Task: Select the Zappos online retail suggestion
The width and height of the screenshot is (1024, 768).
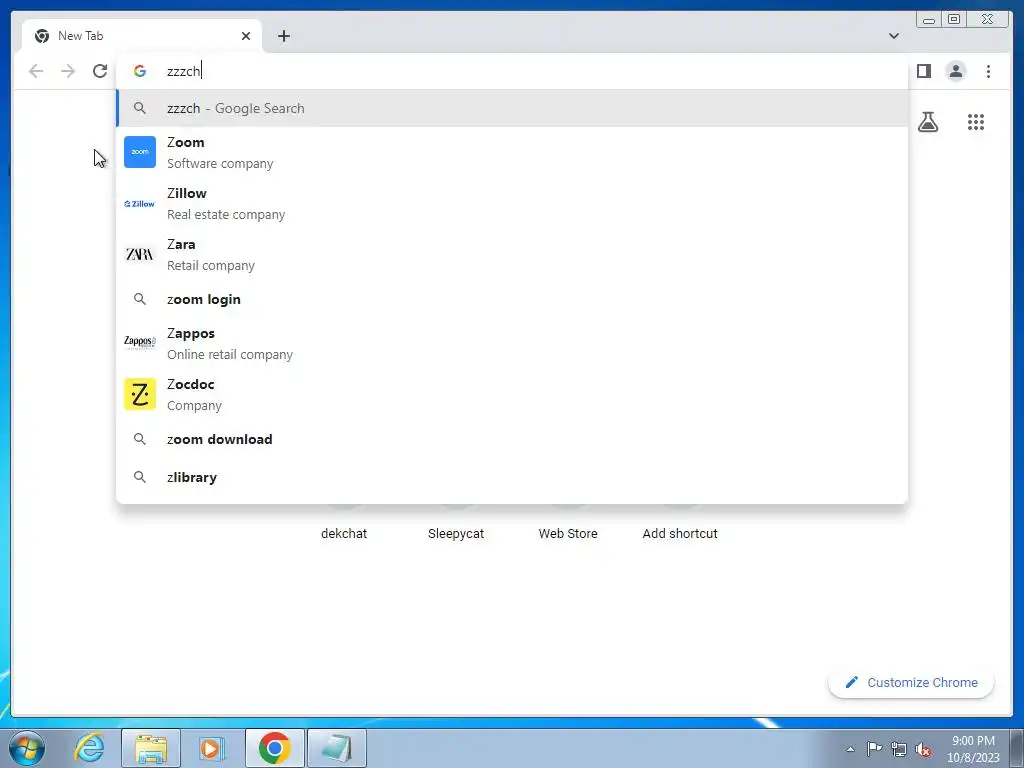Action: point(512,343)
